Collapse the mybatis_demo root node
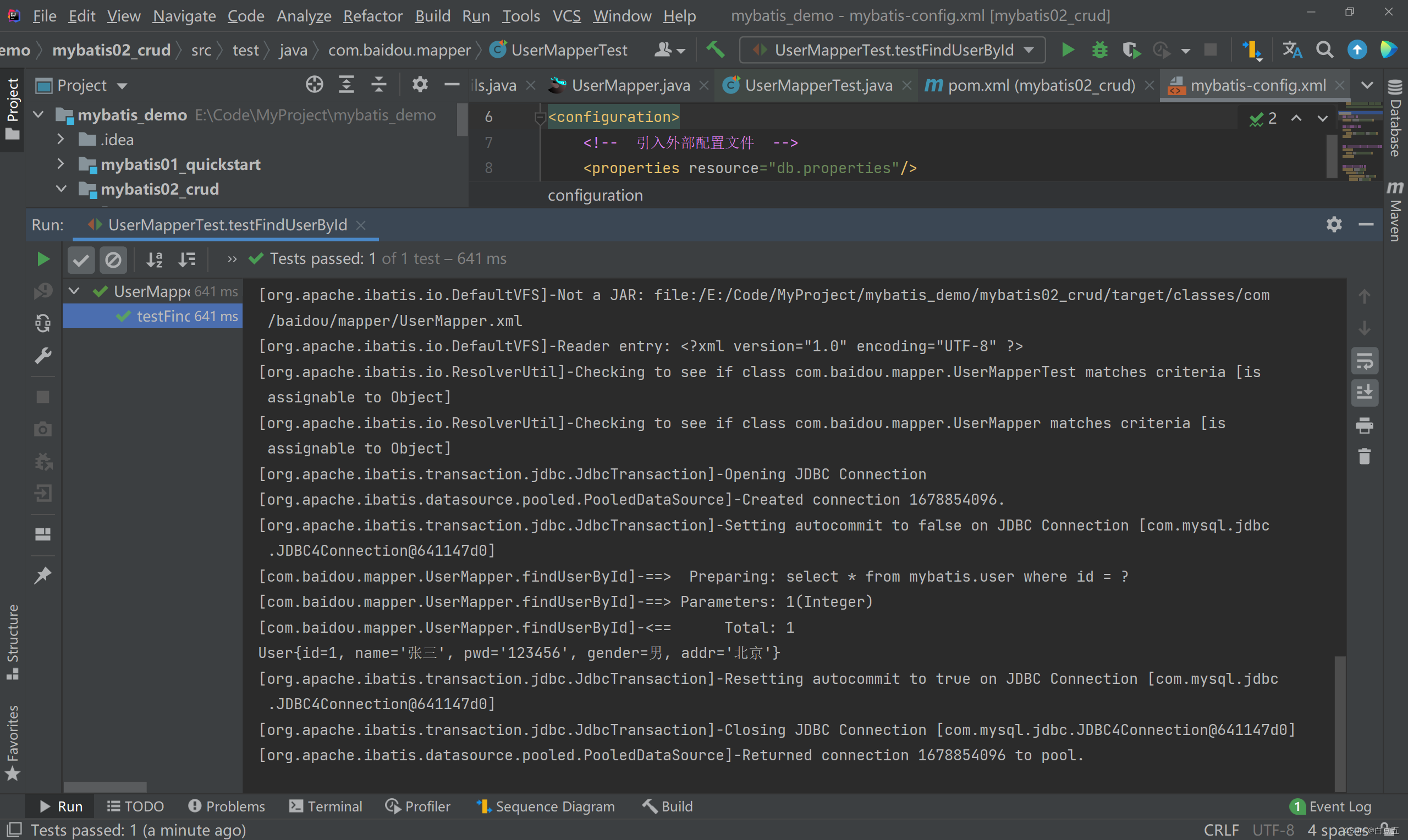 (38, 115)
